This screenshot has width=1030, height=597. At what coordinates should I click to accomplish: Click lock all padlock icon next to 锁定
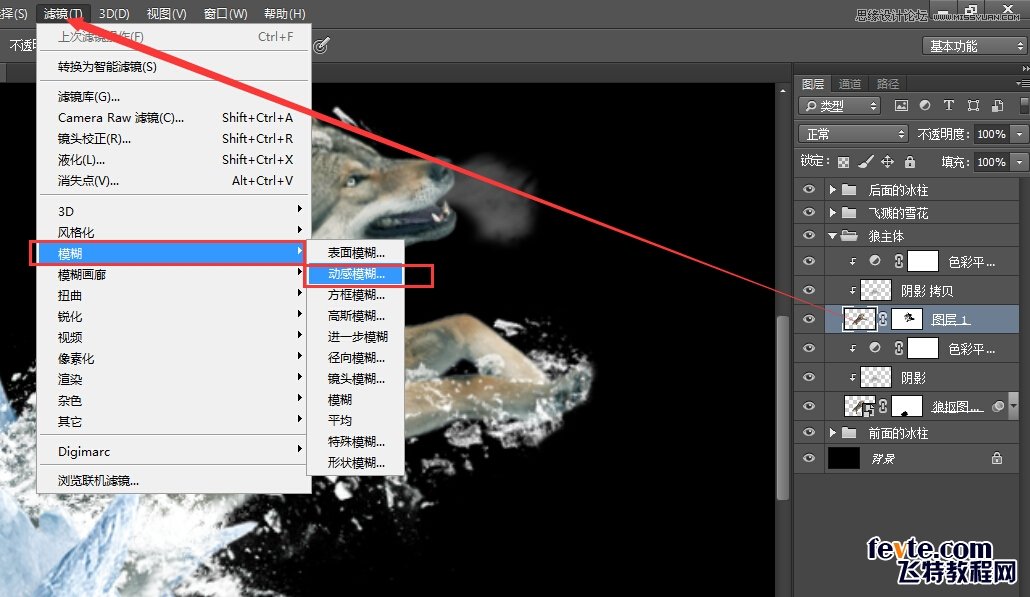[910, 162]
